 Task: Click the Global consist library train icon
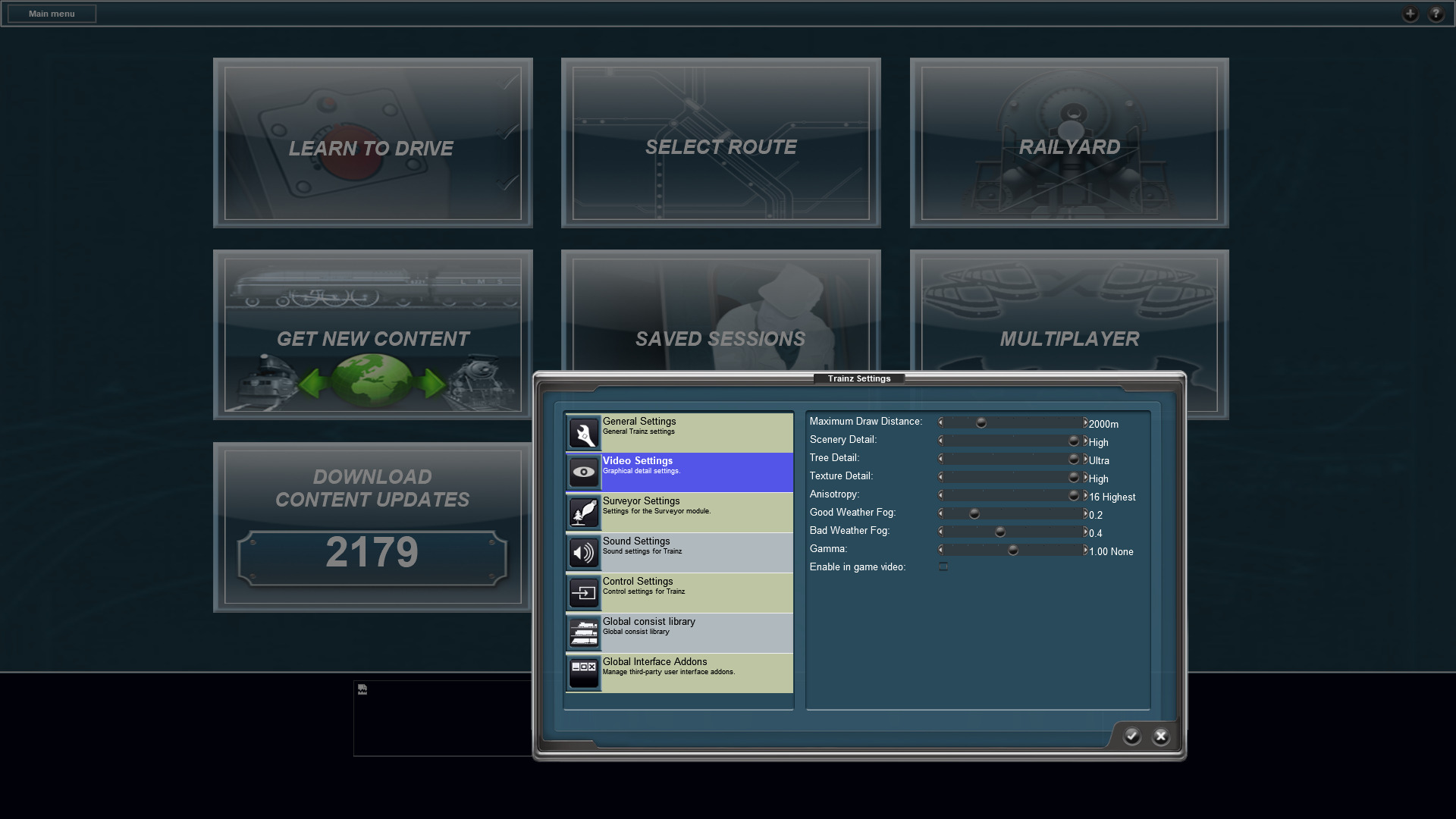584,633
